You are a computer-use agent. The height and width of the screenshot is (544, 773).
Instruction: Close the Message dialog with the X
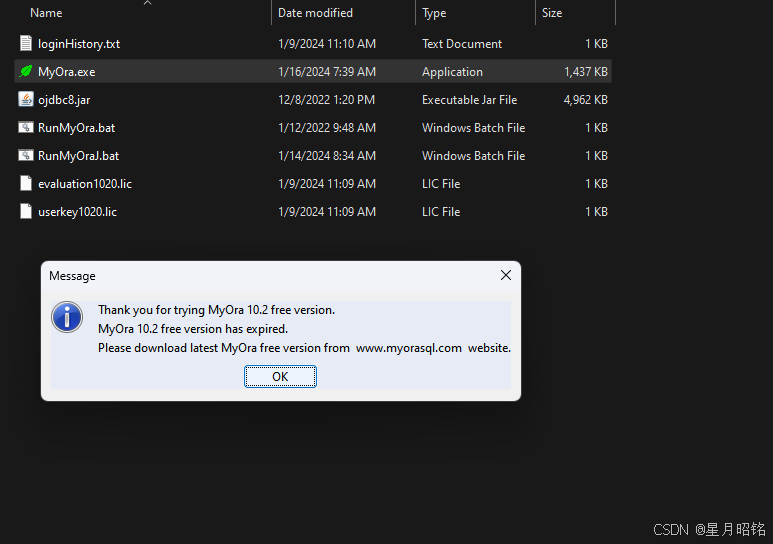click(506, 275)
